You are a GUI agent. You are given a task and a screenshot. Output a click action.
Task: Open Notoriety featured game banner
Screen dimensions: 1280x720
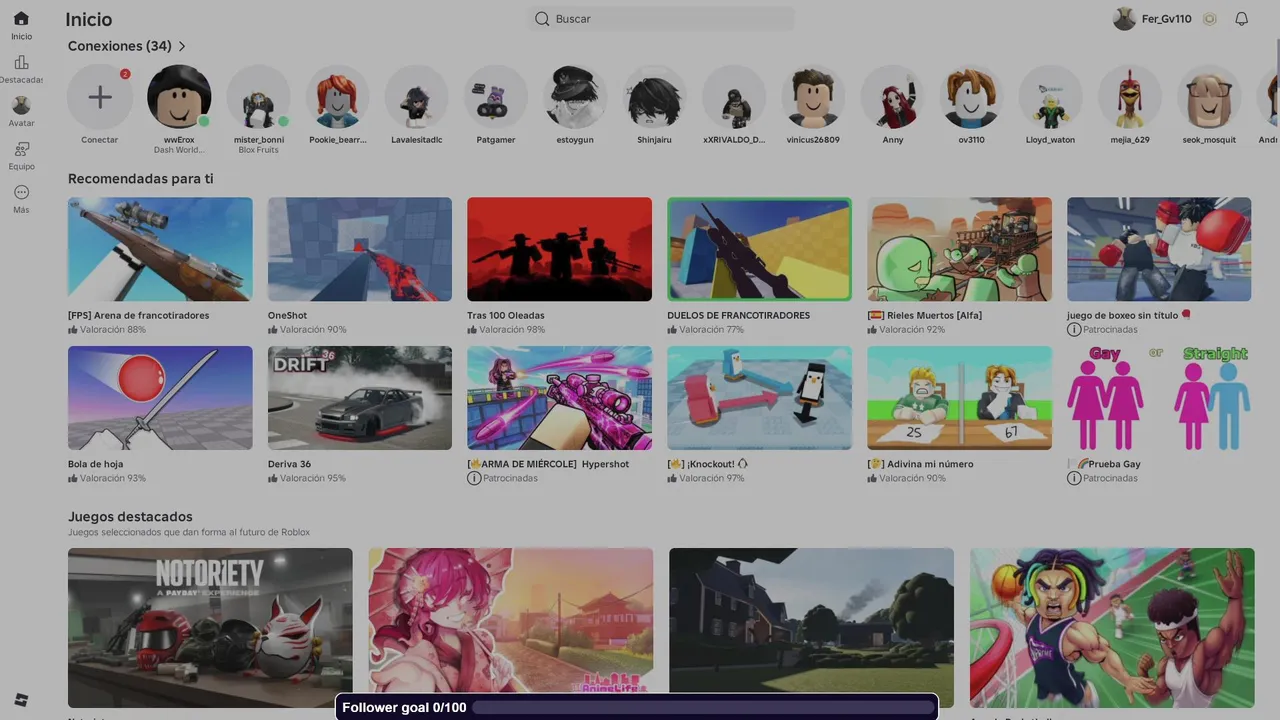click(210, 628)
